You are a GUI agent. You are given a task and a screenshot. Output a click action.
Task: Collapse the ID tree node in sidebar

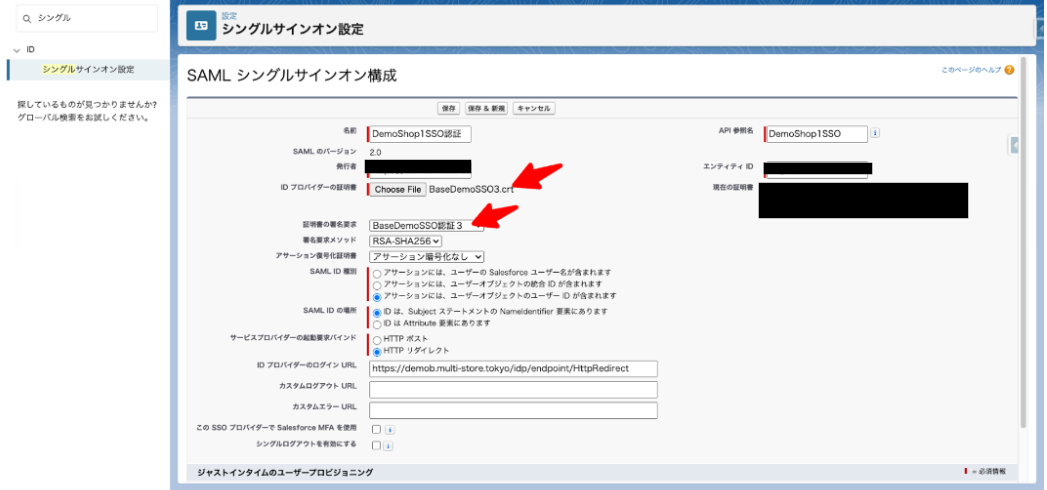pyautogui.click(x=17, y=49)
